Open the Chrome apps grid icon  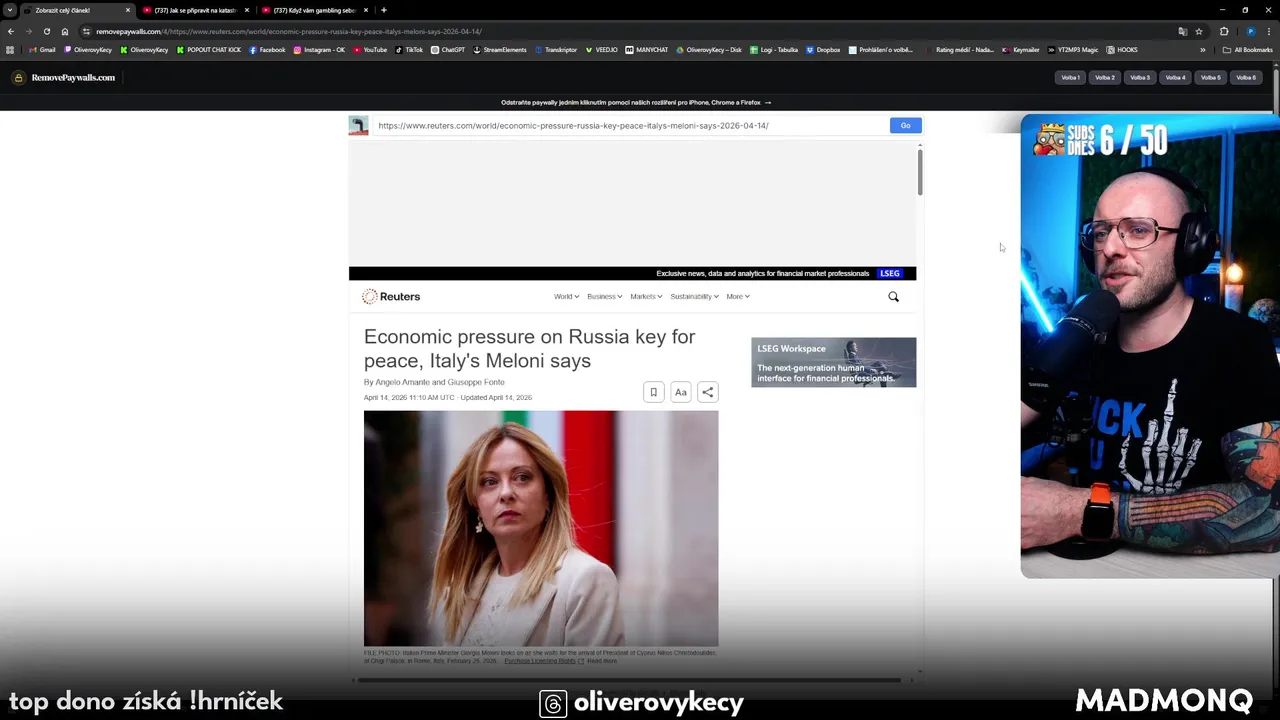click(x=11, y=50)
